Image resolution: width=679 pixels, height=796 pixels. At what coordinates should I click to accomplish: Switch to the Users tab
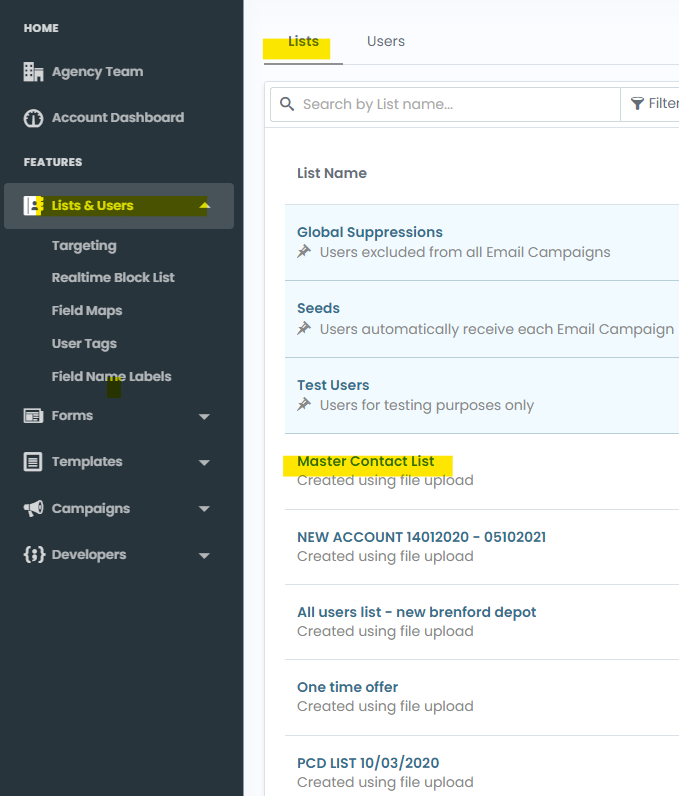[386, 42]
